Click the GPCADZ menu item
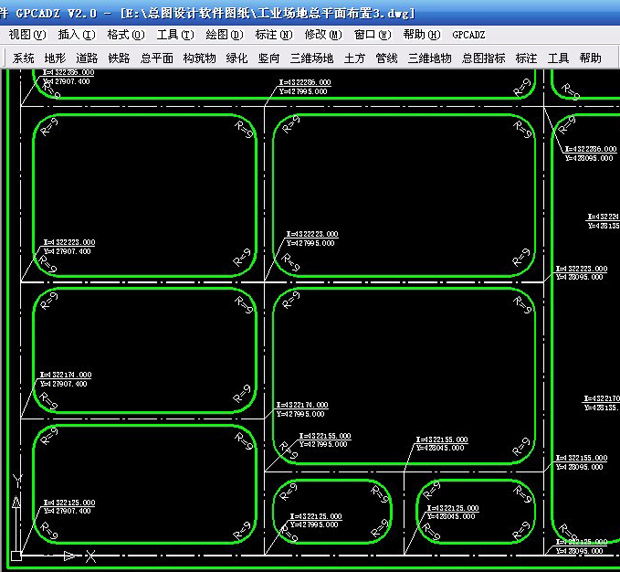The width and height of the screenshot is (620, 572). click(468, 34)
